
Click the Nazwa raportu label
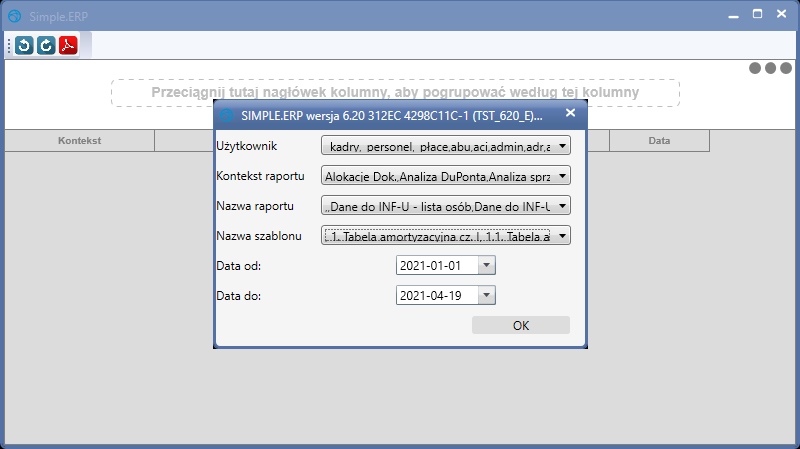coord(255,206)
